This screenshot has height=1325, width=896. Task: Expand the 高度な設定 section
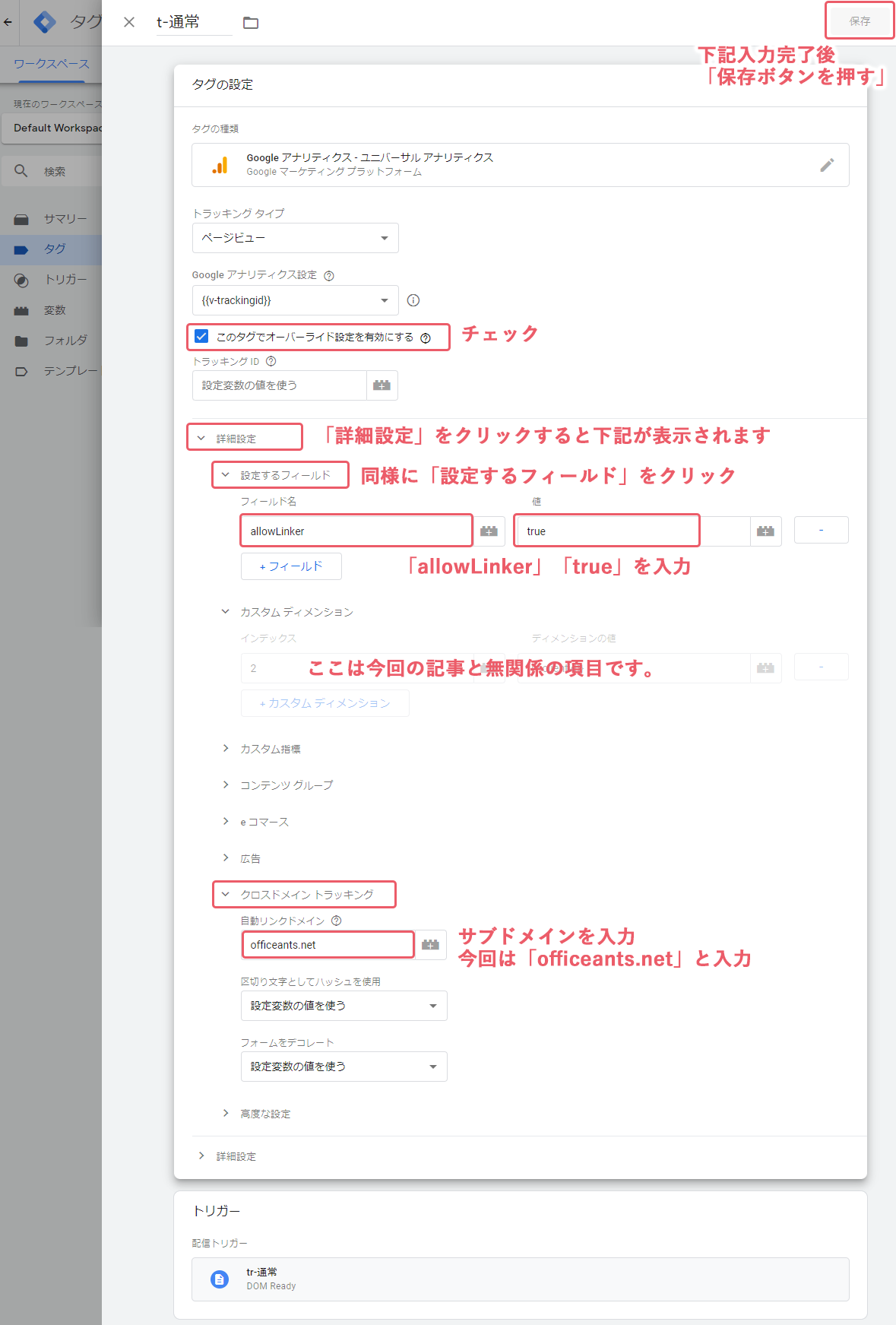[x=256, y=1114]
